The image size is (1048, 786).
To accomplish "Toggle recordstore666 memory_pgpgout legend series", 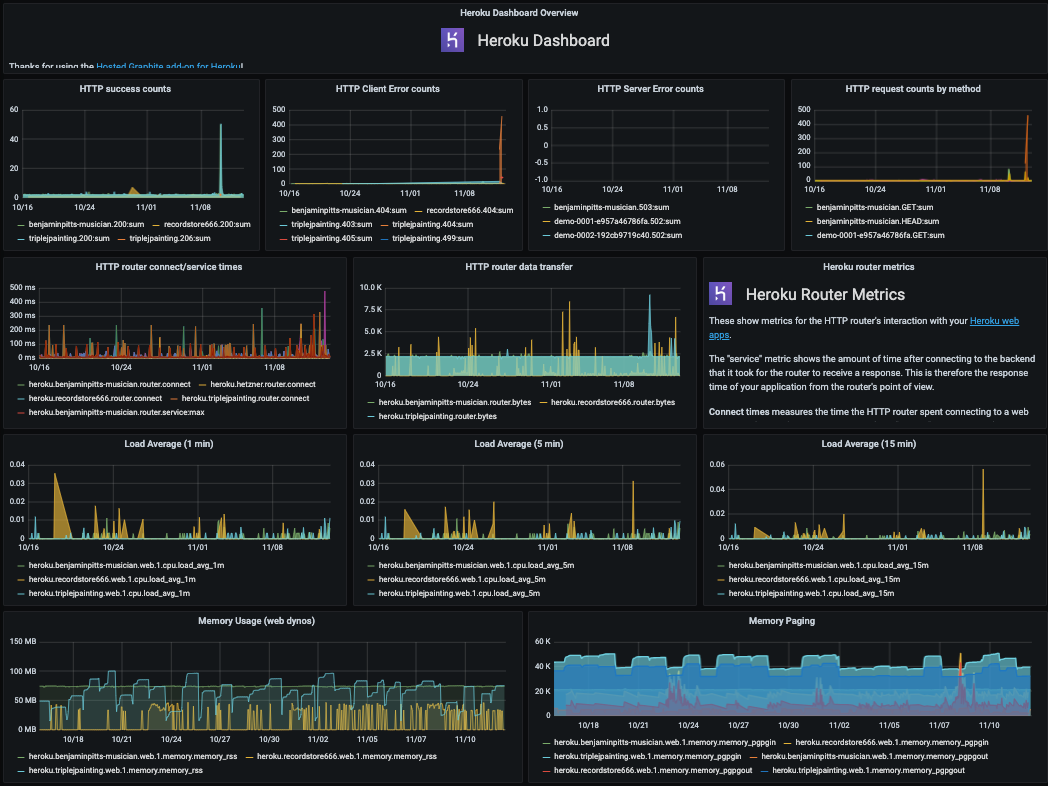I will pos(653,771).
